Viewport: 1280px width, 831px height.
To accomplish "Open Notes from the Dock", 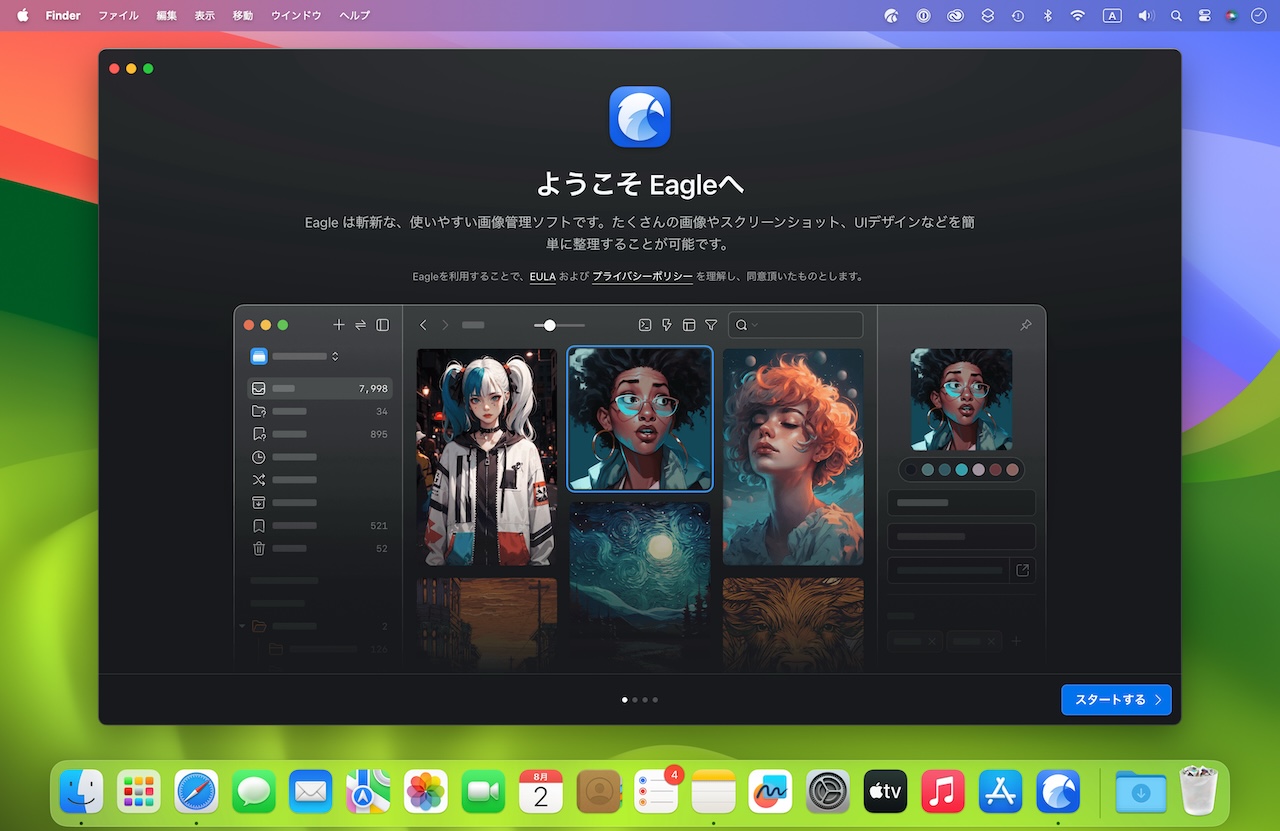I will [x=714, y=792].
